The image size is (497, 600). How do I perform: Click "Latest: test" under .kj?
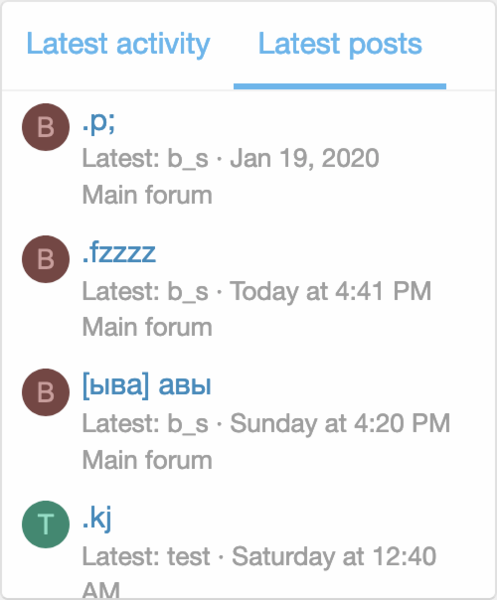tap(146, 556)
